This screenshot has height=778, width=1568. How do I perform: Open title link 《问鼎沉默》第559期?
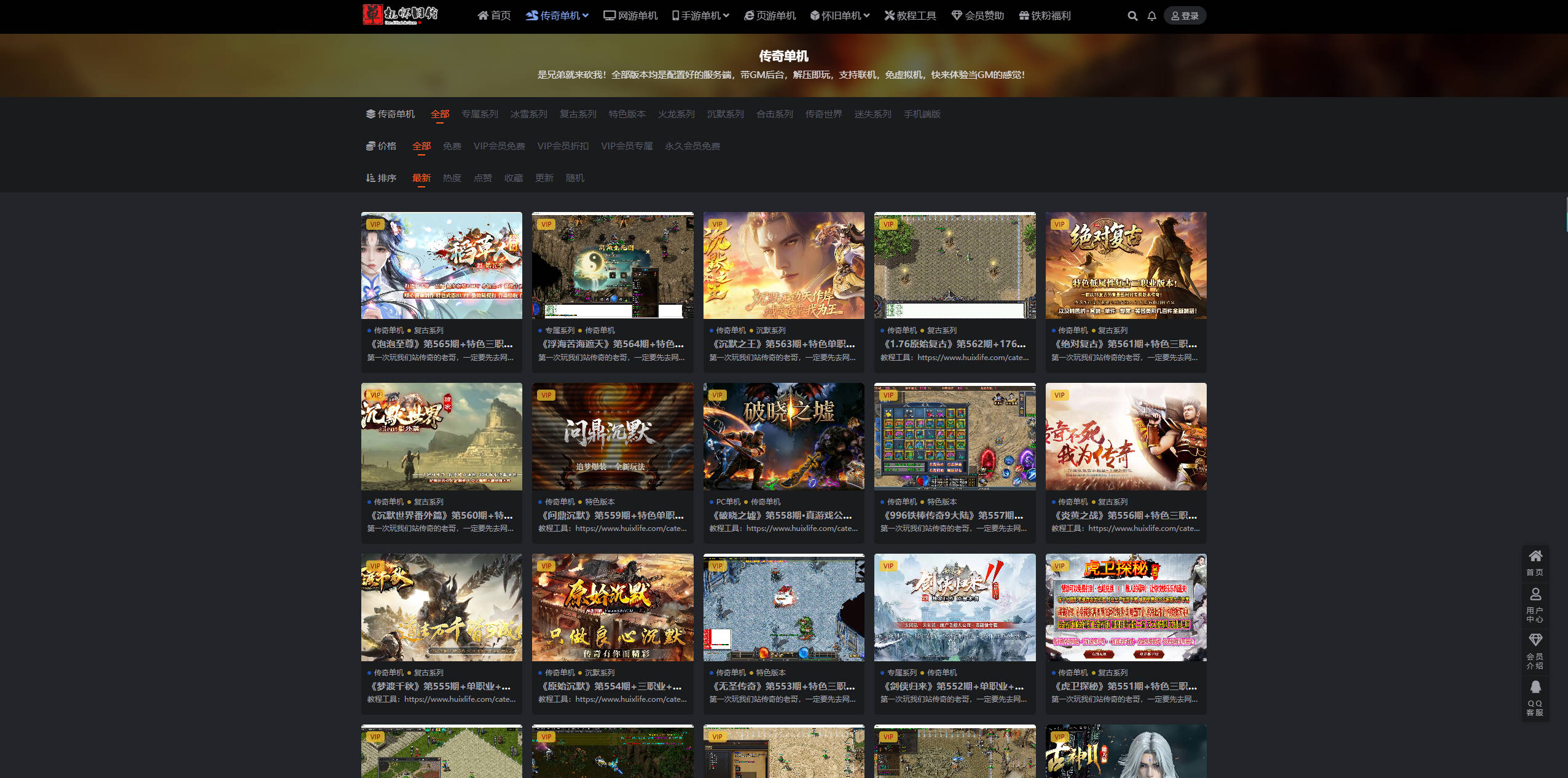click(613, 516)
